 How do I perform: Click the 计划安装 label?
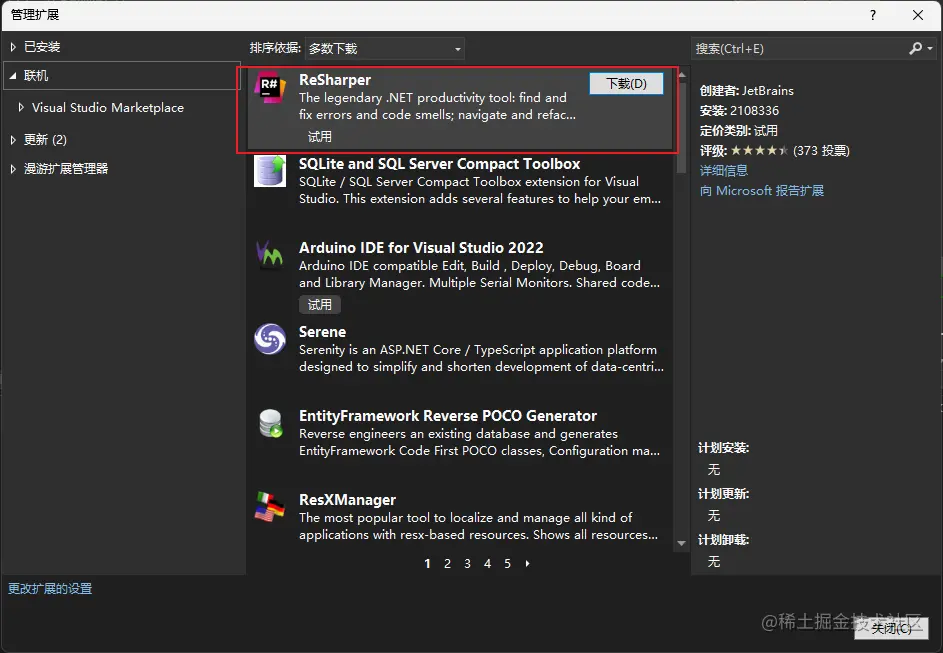pyautogui.click(x=723, y=448)
